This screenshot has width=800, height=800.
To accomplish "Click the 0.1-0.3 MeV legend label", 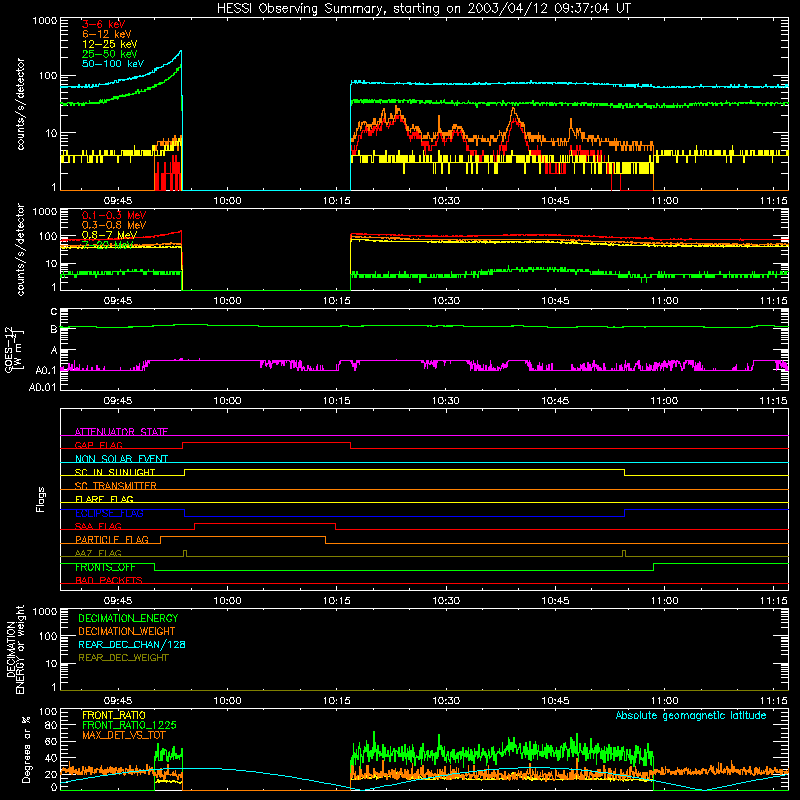I will (114, 215).
